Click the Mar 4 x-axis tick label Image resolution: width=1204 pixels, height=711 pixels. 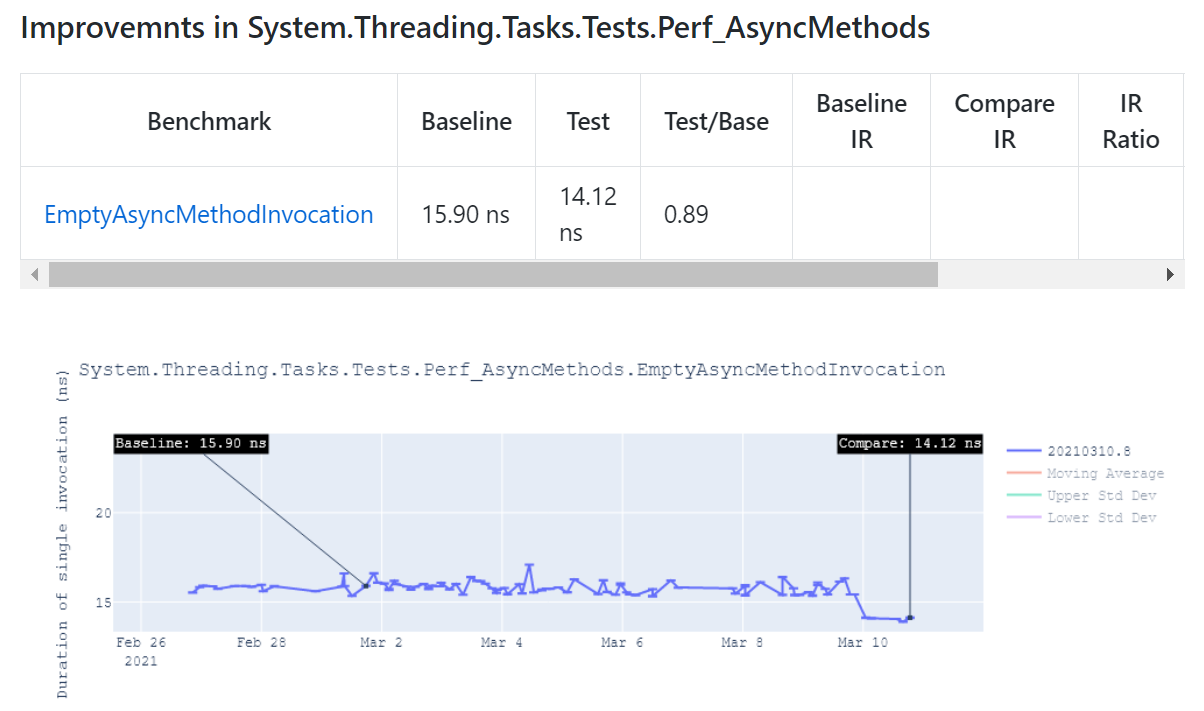pyautogui.click(x=501, y=643)
